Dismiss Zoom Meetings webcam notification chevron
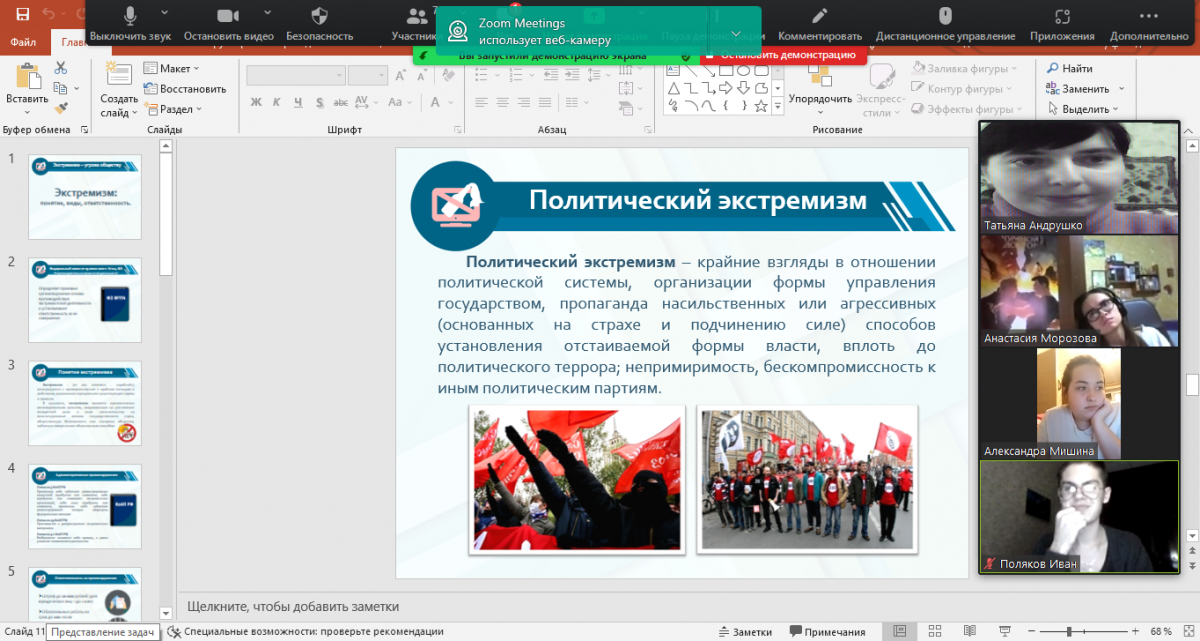Viewport: 1200px width, 641px height. [x=736, y=32]
